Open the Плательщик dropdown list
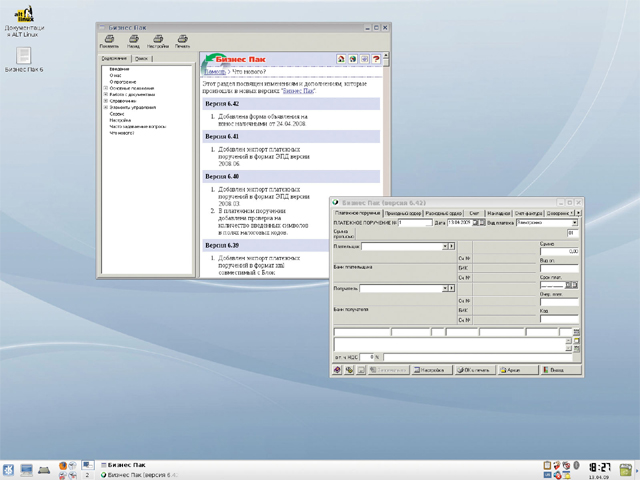 [x=445, y=246]
